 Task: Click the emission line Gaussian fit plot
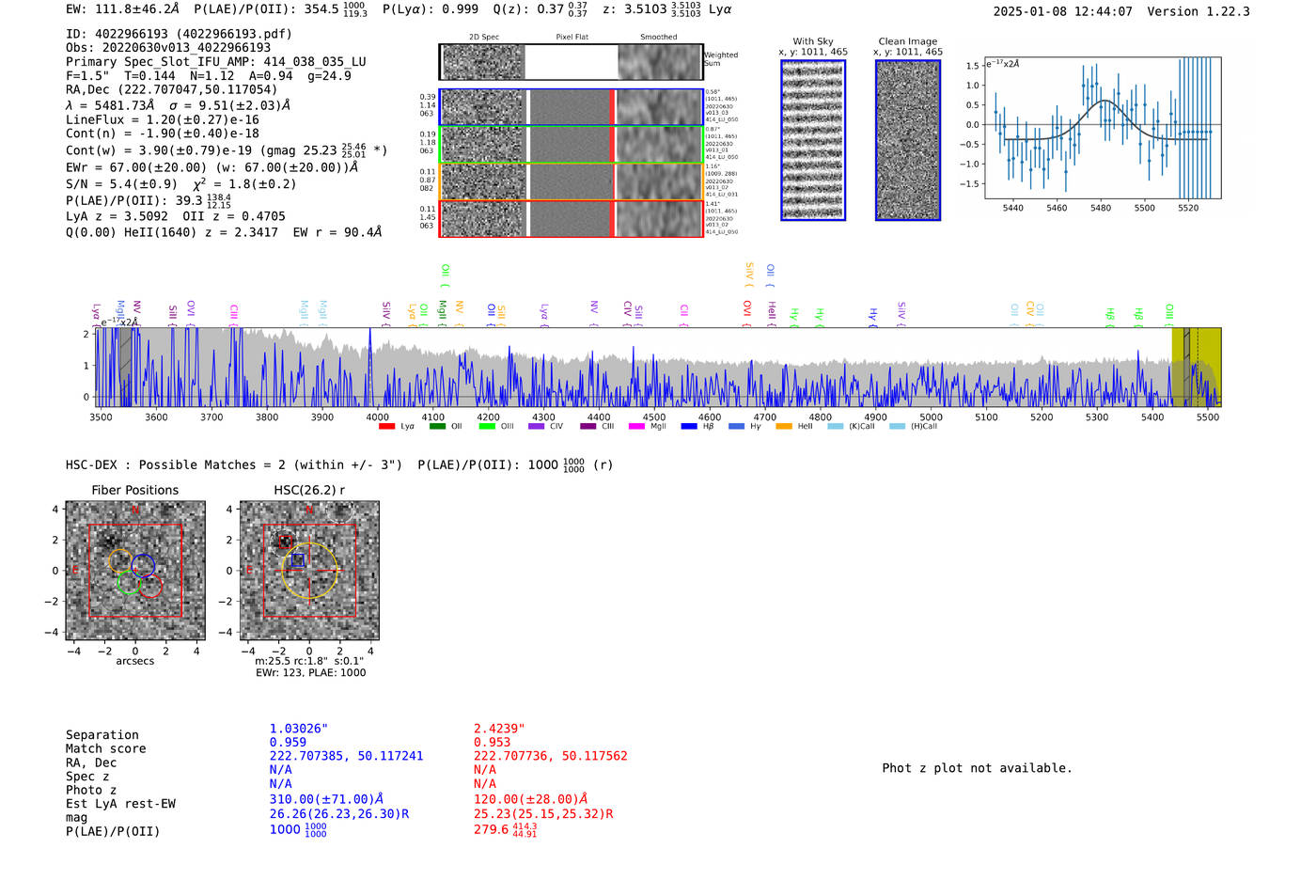pos(1102,128)
